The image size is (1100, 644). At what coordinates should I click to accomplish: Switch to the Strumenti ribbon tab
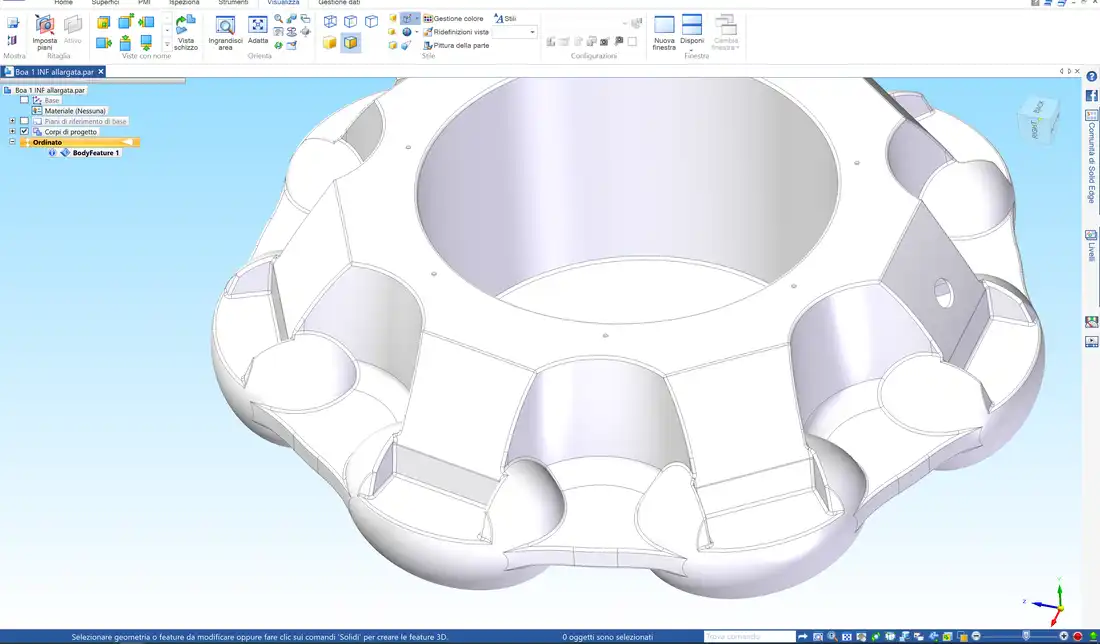tap(233, 3)
